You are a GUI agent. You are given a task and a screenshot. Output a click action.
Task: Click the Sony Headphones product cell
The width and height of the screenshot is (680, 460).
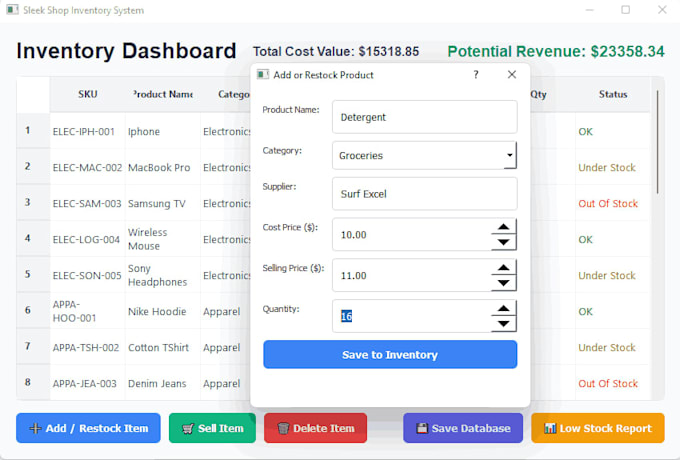(x=163, y=275)
